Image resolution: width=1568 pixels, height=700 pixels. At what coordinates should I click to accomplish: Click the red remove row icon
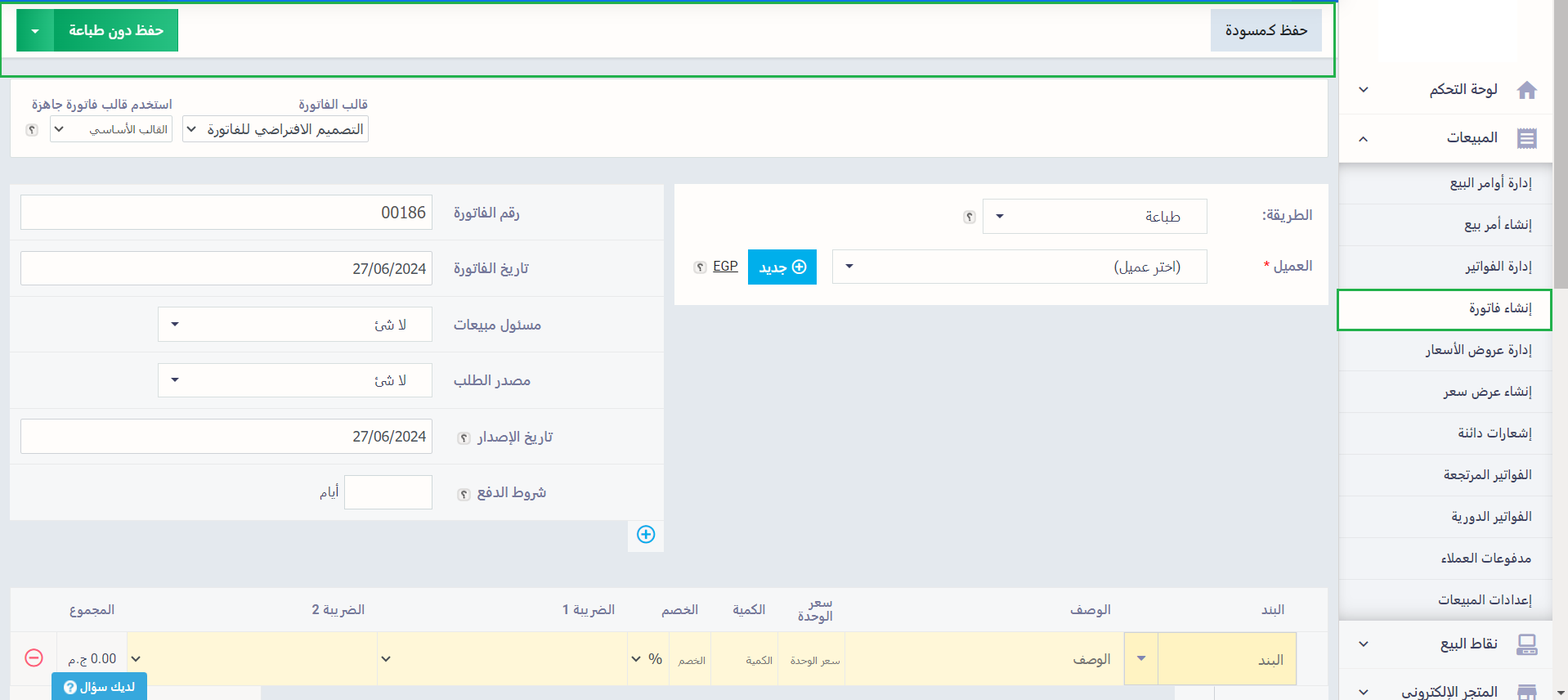[34, 658]
